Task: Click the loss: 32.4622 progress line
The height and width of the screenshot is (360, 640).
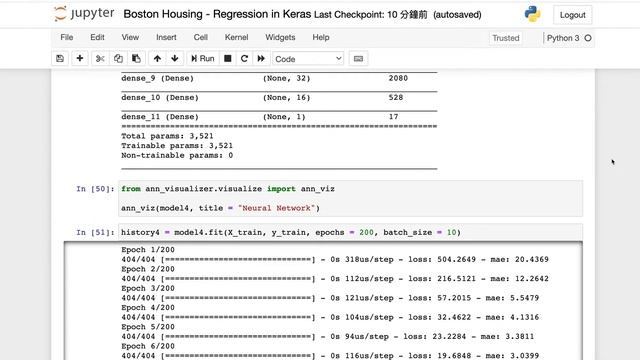Action: click(x=330, y=317)
